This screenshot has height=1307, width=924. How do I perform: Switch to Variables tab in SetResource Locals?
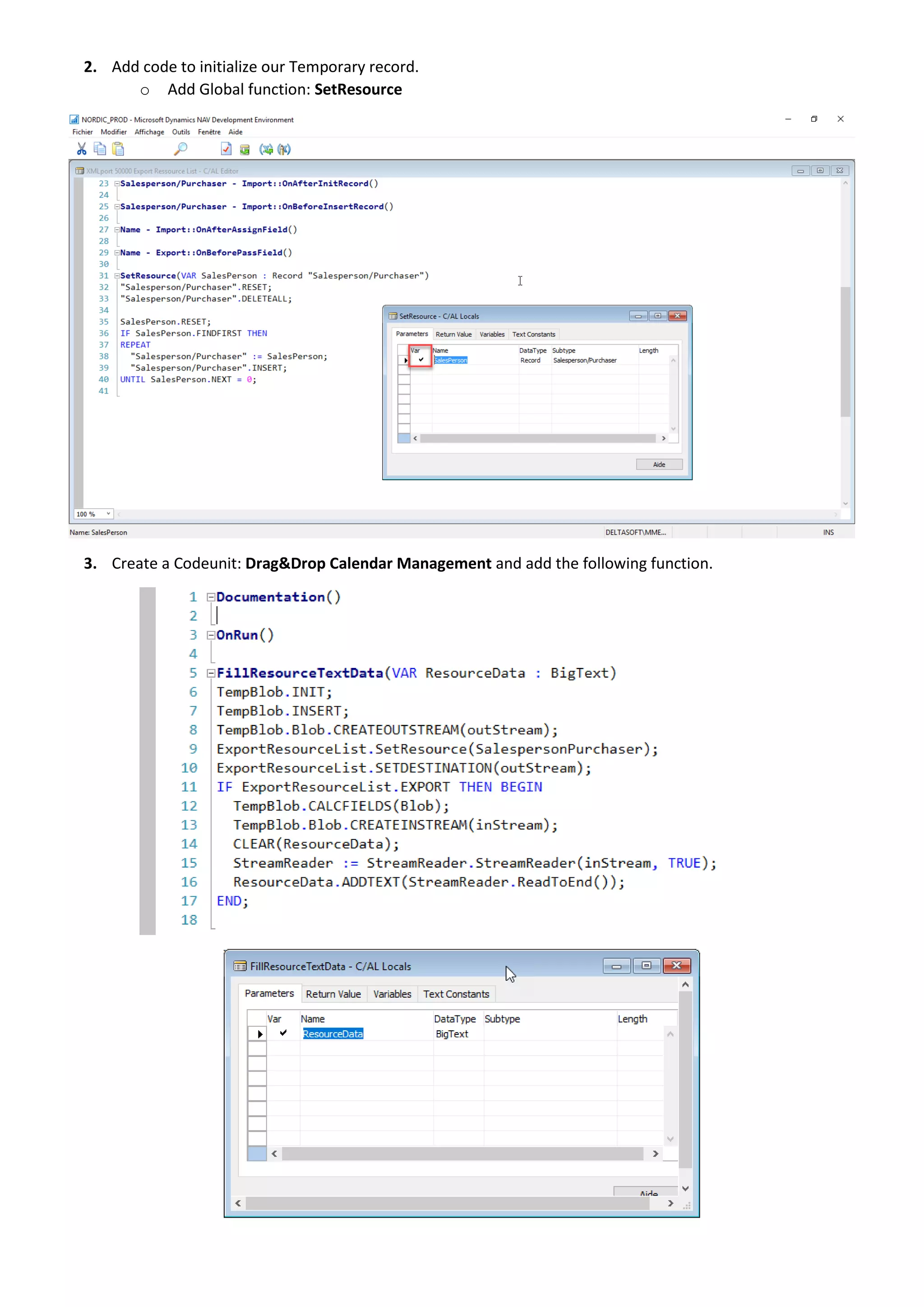(x=492, y=334)
